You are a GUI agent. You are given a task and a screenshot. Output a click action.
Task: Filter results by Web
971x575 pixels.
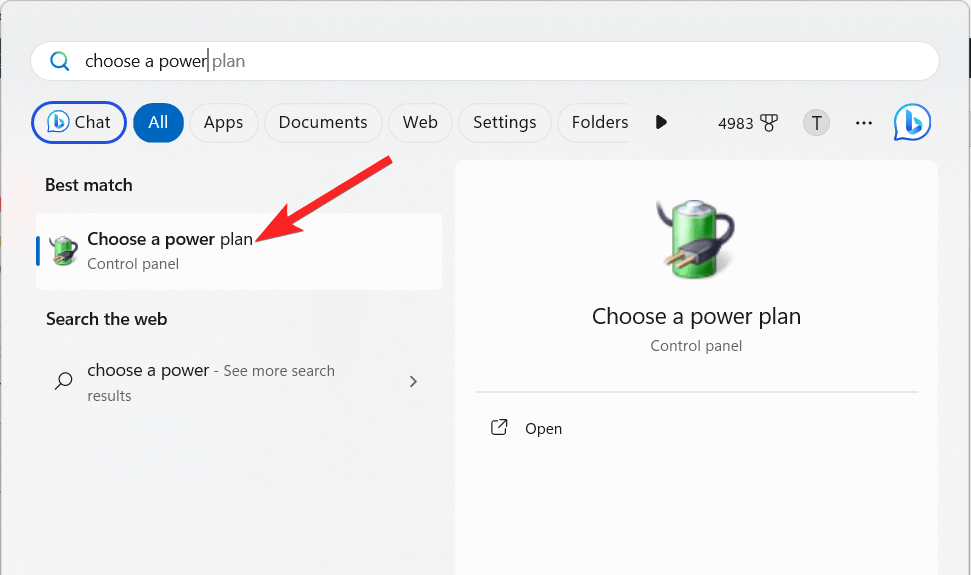[420, 122]
